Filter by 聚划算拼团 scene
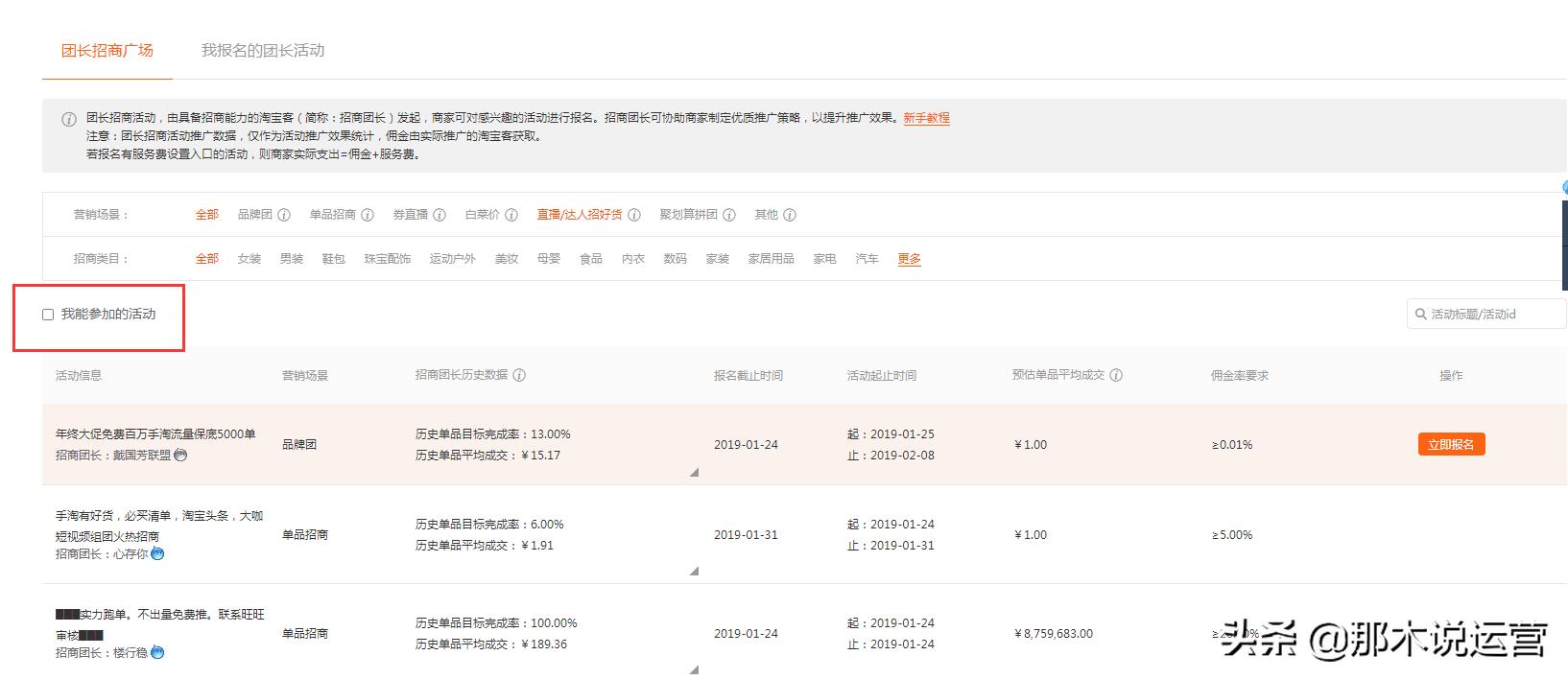 click(x=689, y=215)
